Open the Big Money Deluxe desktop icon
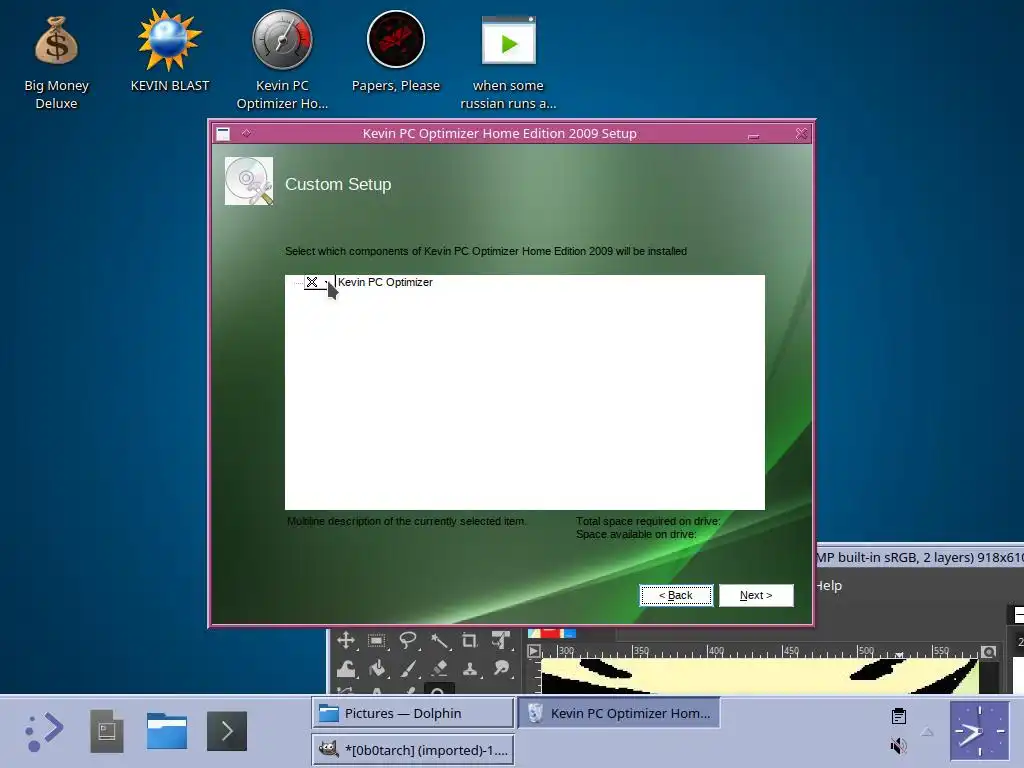1024x768 pixels. click(x=56, y=60)
